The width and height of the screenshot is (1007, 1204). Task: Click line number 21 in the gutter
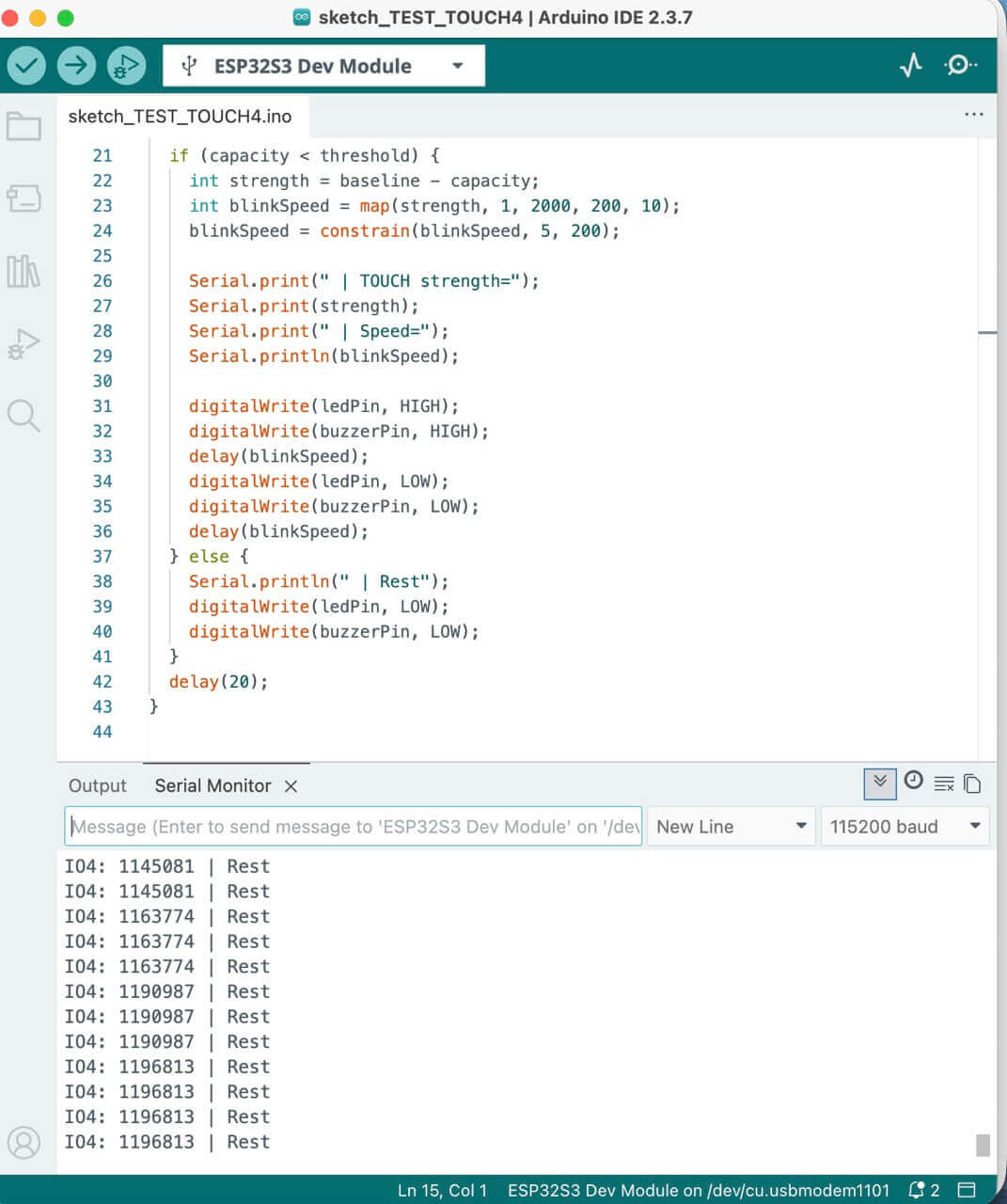coord(102,156)
